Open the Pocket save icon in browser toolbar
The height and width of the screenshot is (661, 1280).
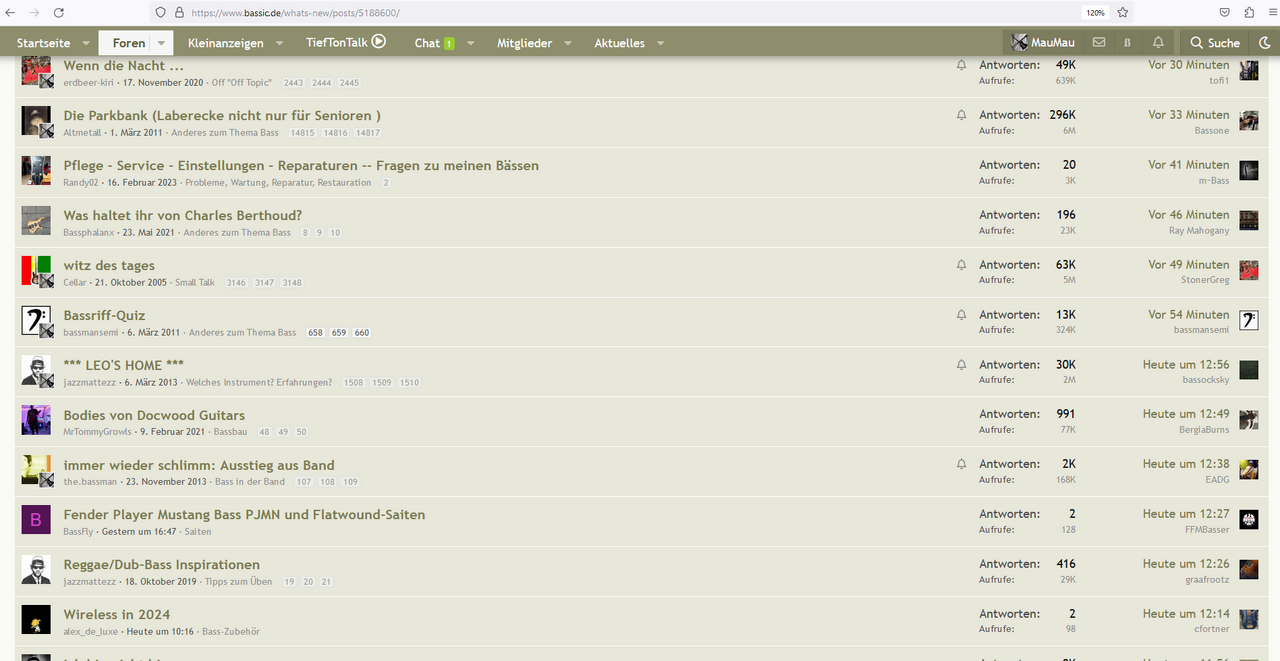pyautogui.click(x=1225, y=12)
